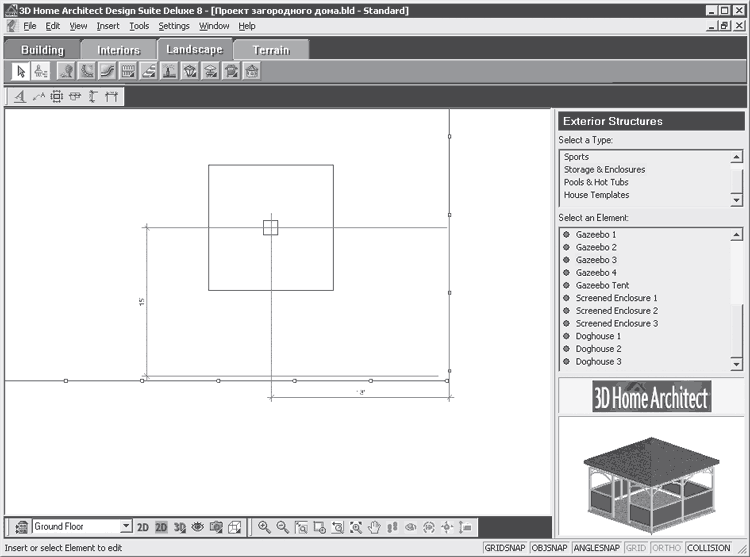Open the File menu

pyautogui.click(x=30, y=26)
